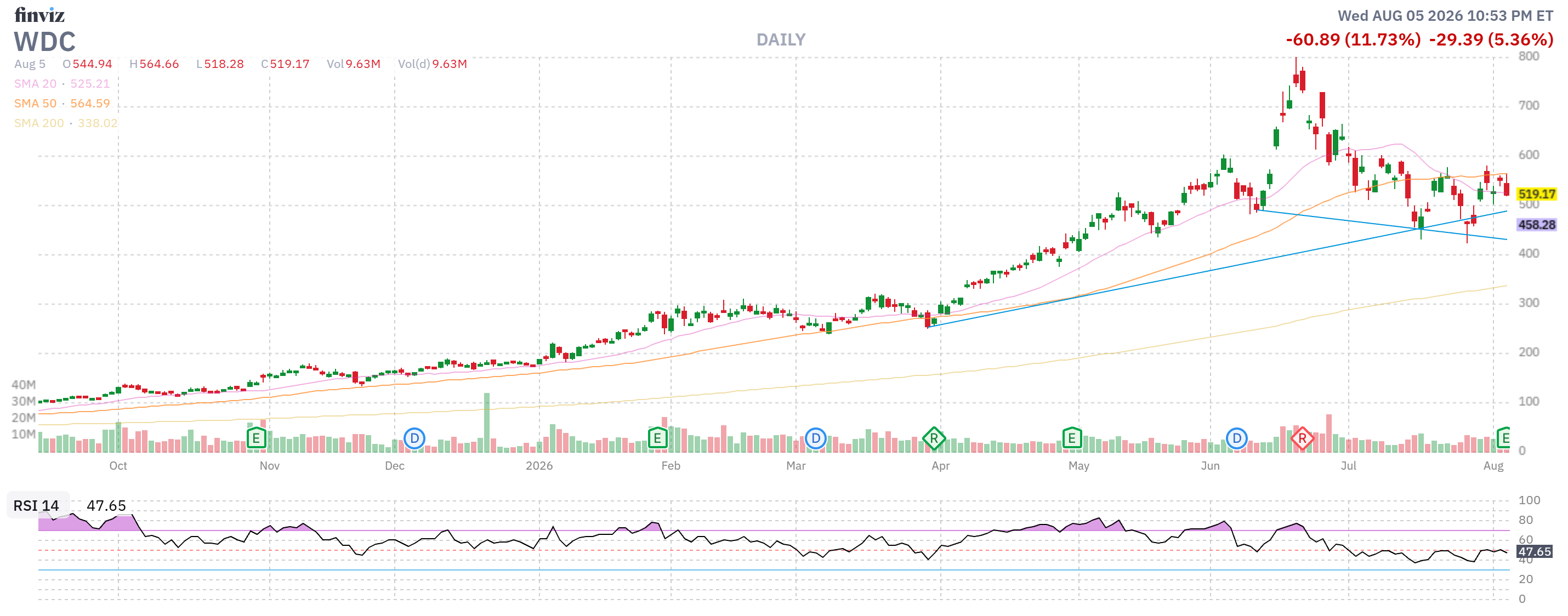The width and height of the screenshot is (1568, 616).
Task: Click the DAILY timeframe label
Action: coord(781,39)
